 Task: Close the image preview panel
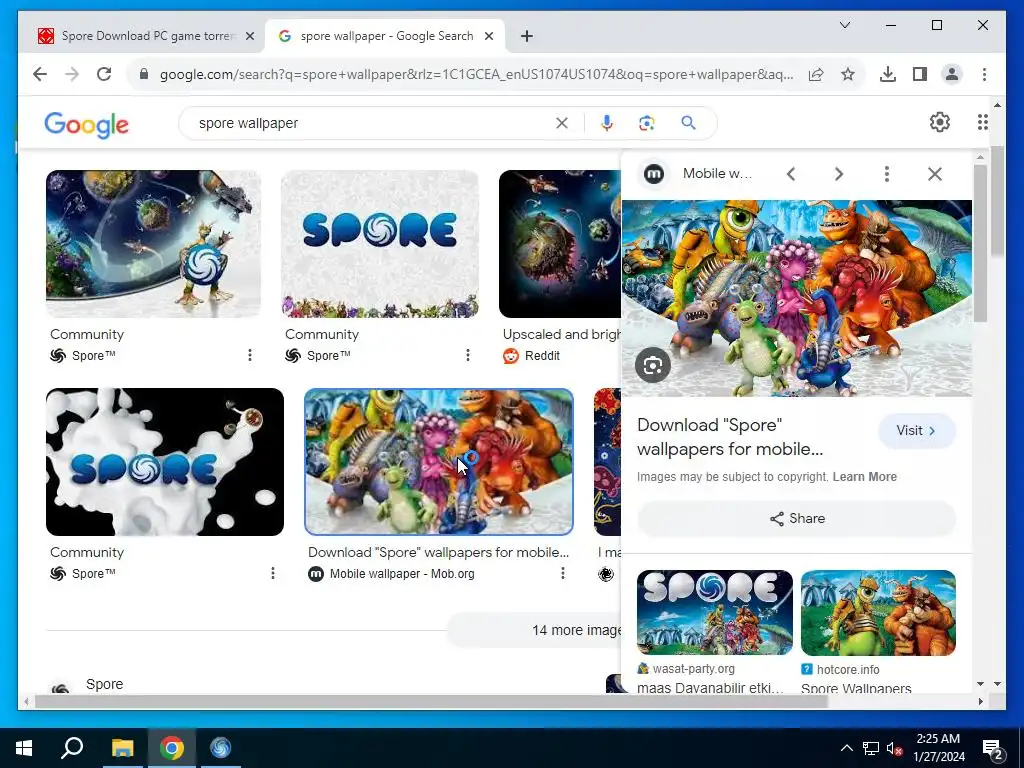[x=935, y=174]
